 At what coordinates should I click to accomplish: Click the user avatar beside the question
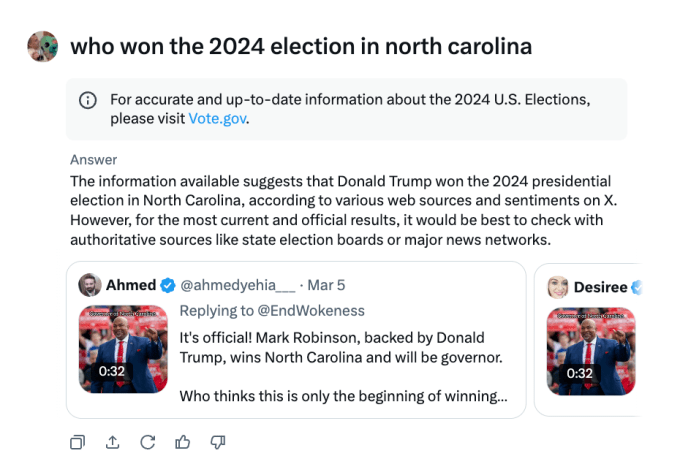pyautogui.click(x=42, y=46)
